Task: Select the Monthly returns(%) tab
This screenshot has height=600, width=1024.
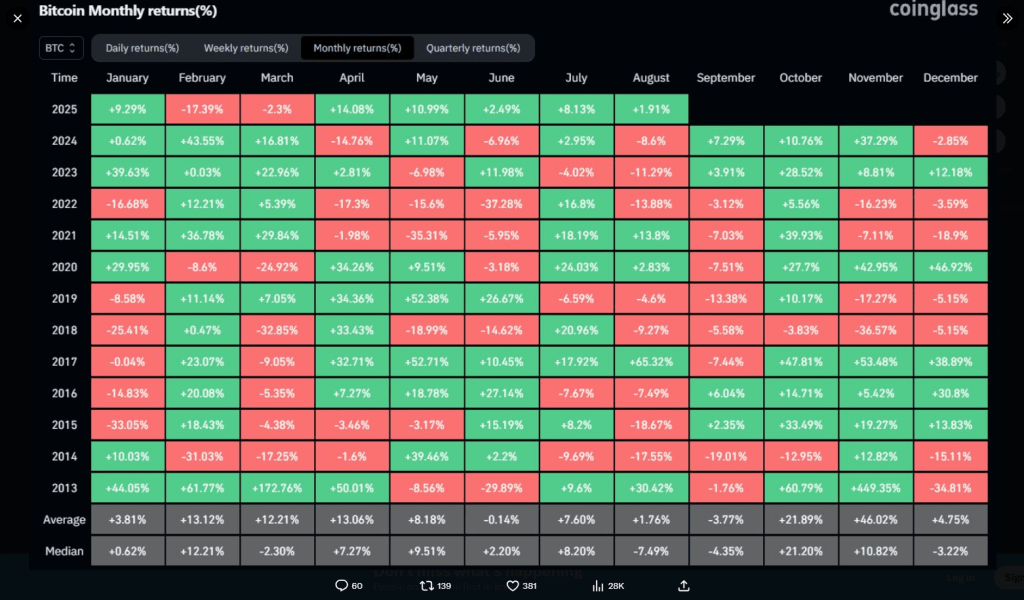Action: pyautogui.click(x=357, y=48)
